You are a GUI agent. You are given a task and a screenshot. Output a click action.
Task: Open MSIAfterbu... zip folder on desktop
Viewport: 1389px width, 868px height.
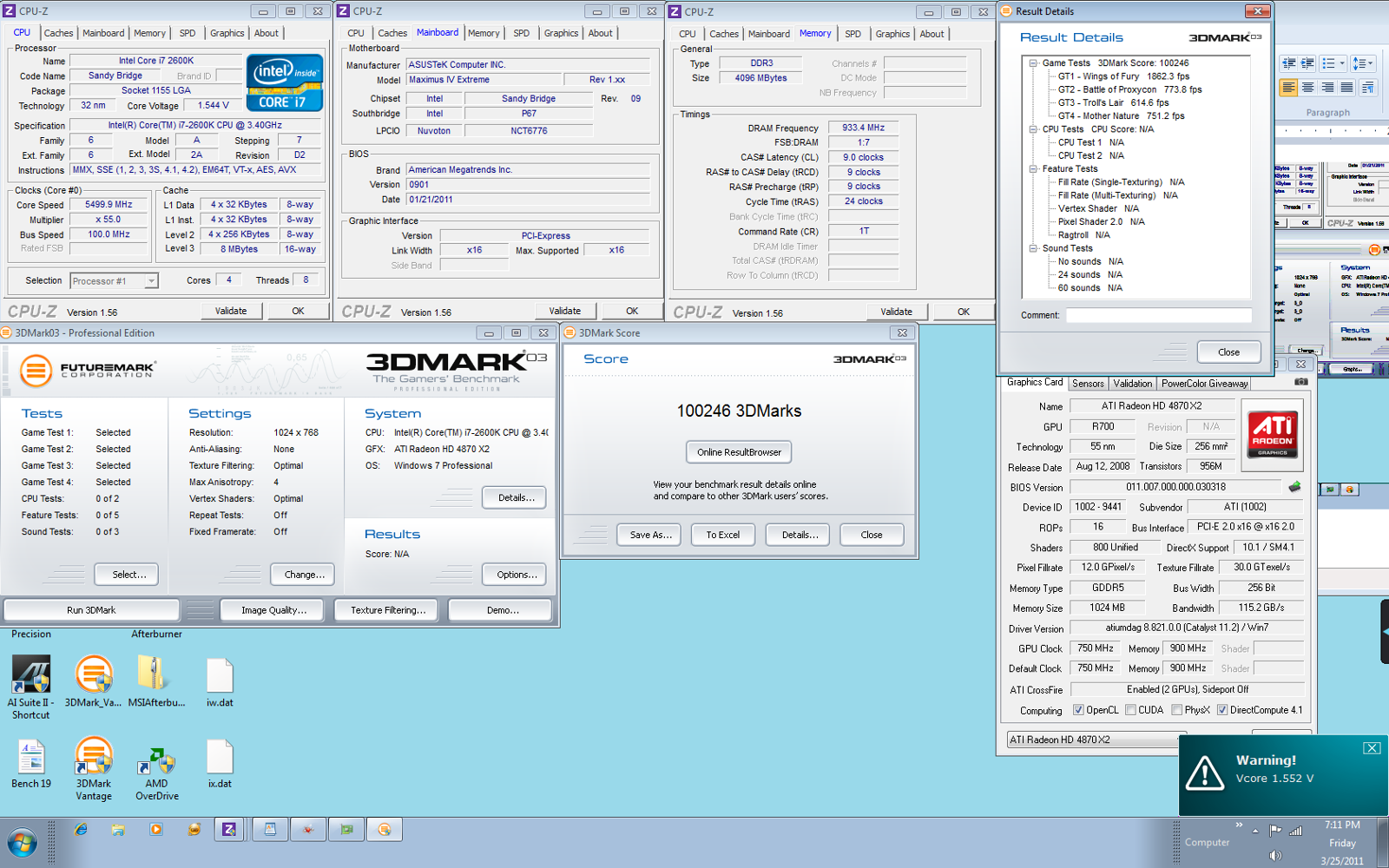pos(156,681)
